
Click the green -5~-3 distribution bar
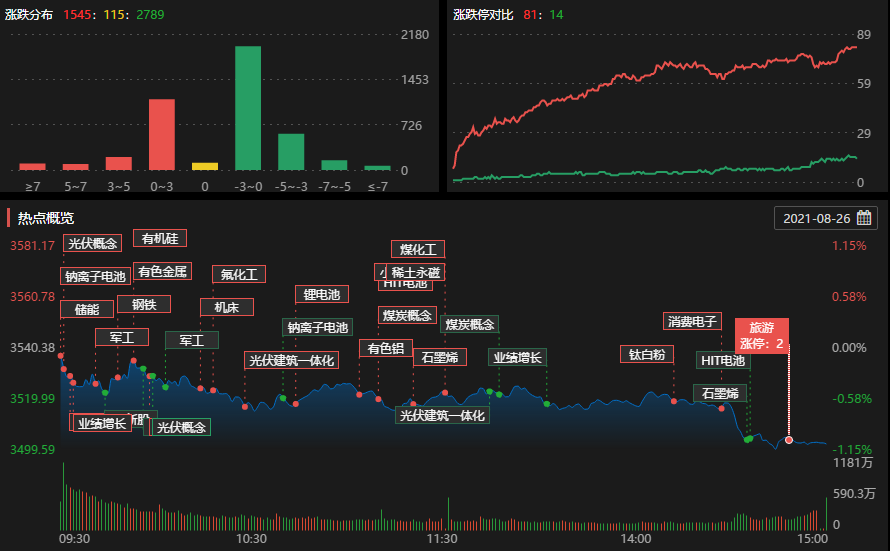click(x=291, y=151)
